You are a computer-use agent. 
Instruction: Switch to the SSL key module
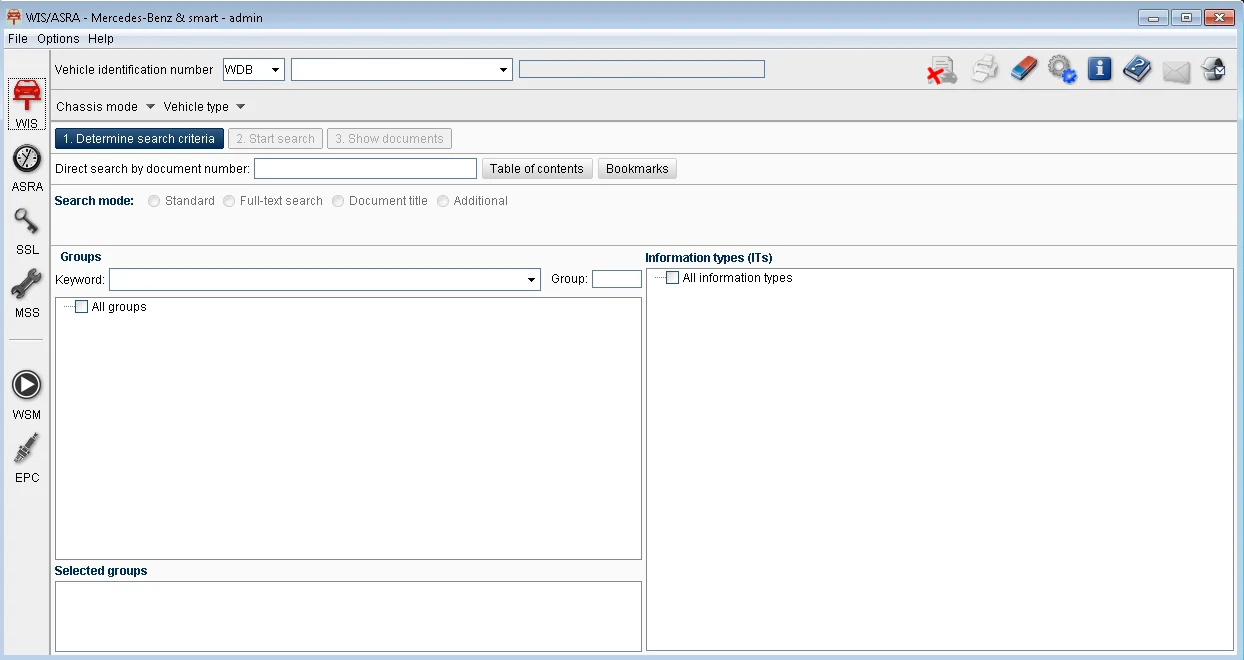[27, 231]
